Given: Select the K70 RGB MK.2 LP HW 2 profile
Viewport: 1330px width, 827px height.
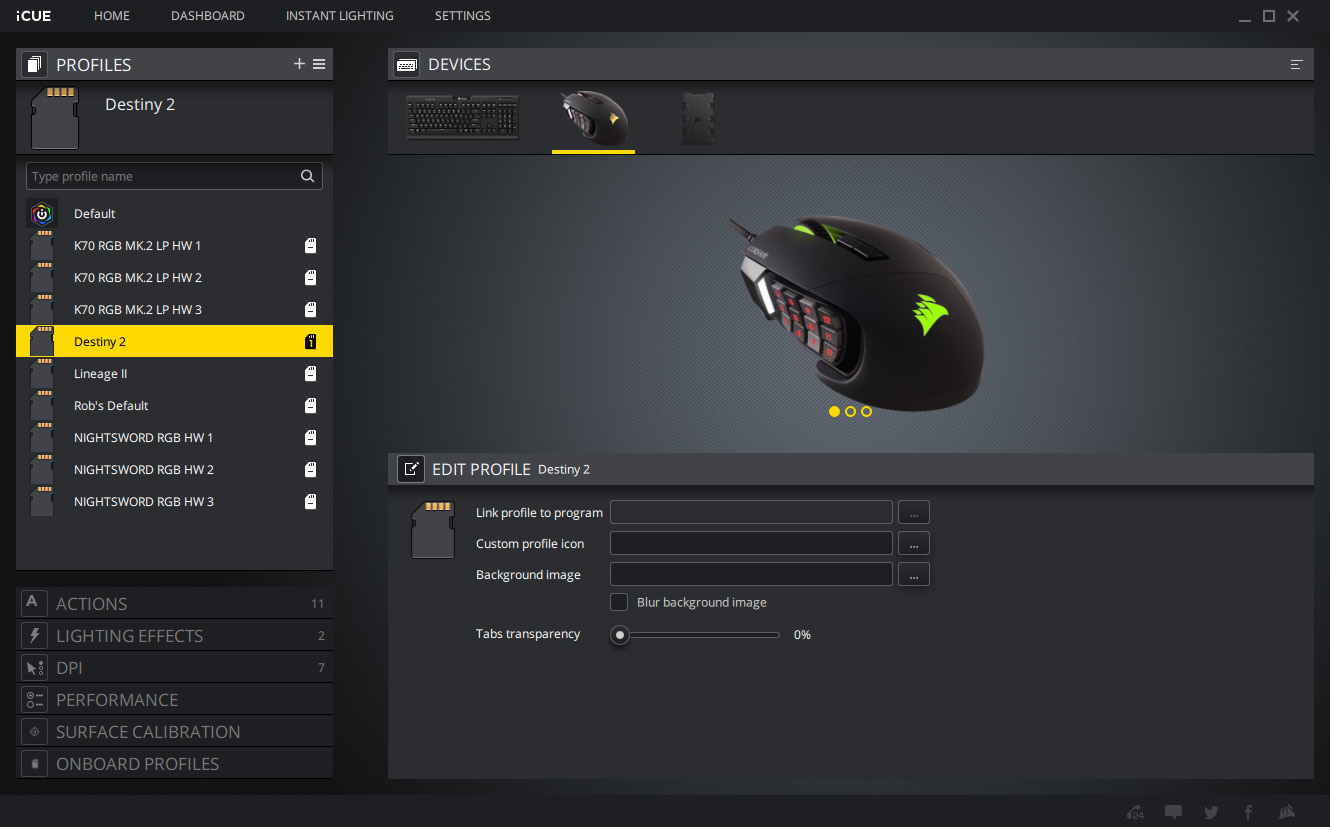Looking at the screenshot, I should pos(174,277).
